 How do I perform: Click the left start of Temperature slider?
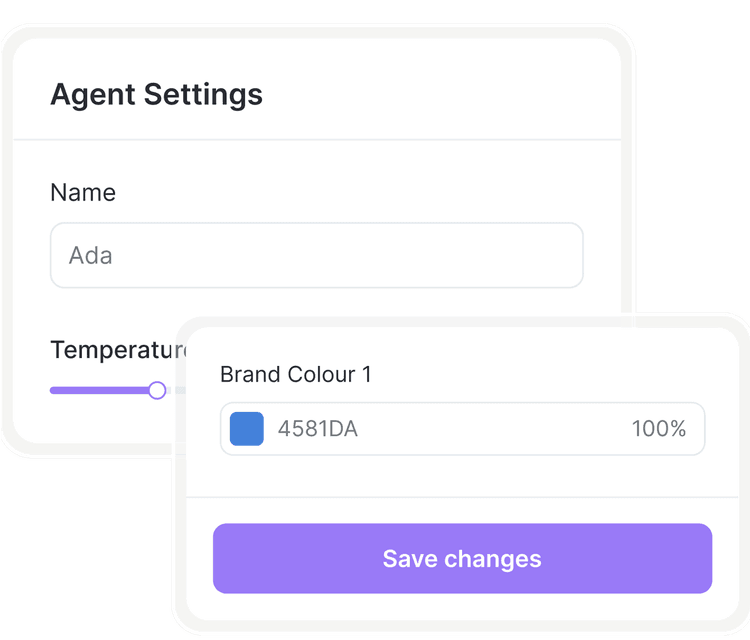pyautogui.click(x=54, y=390)
